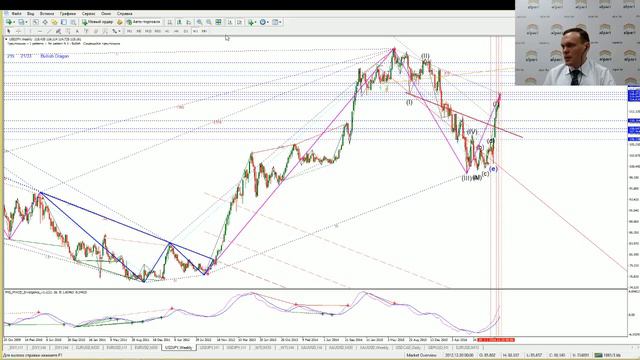
Task: Select the trendline tool
Action: click(49, 31)
